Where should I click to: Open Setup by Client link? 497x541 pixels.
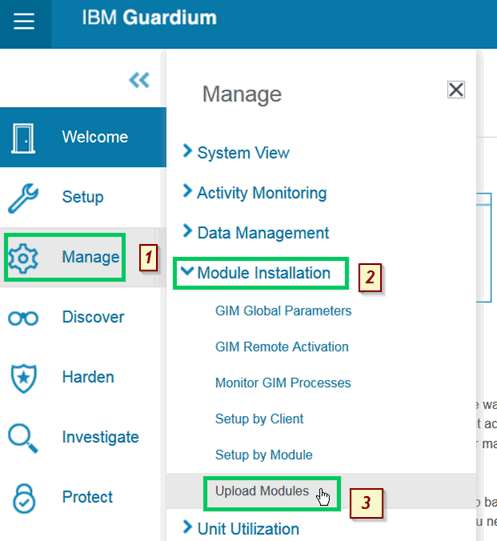(259, 419)
